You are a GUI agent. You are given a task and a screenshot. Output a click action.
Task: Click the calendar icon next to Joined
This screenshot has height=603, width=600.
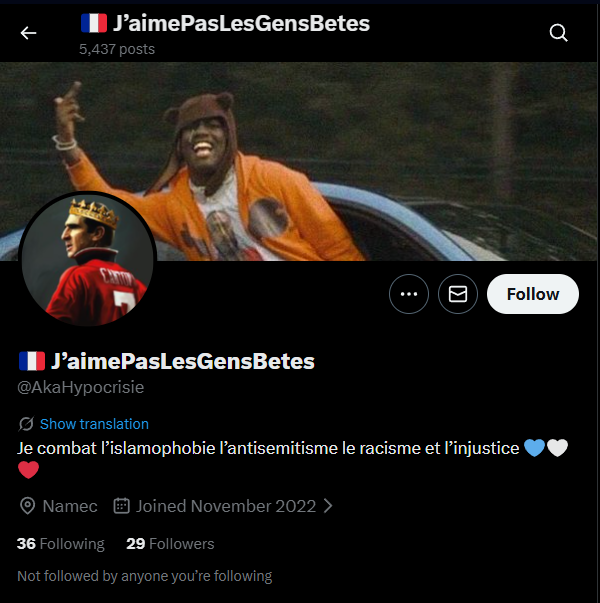point(122,506)
